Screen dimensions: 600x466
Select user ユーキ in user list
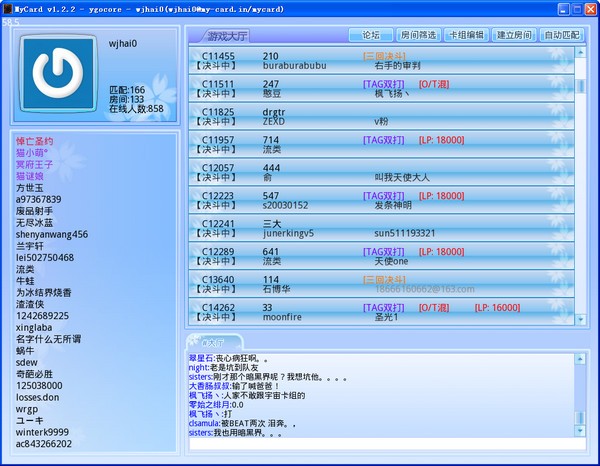click(30, 420)
